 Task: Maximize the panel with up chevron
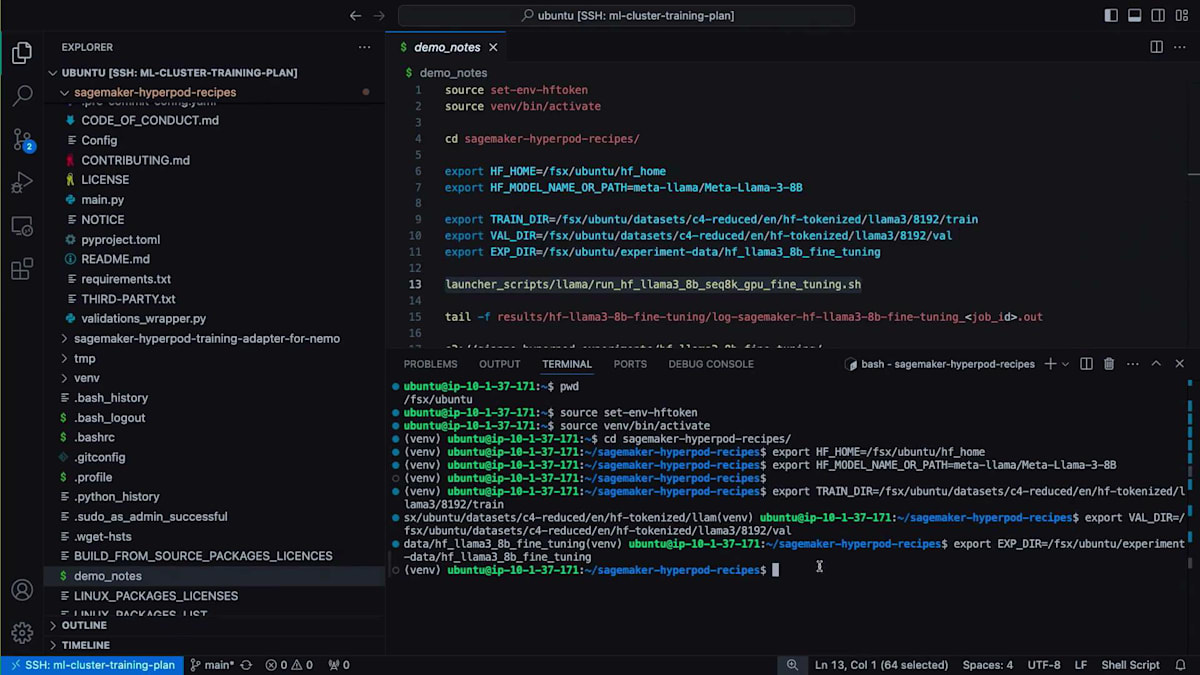(x=1156, y=364)
